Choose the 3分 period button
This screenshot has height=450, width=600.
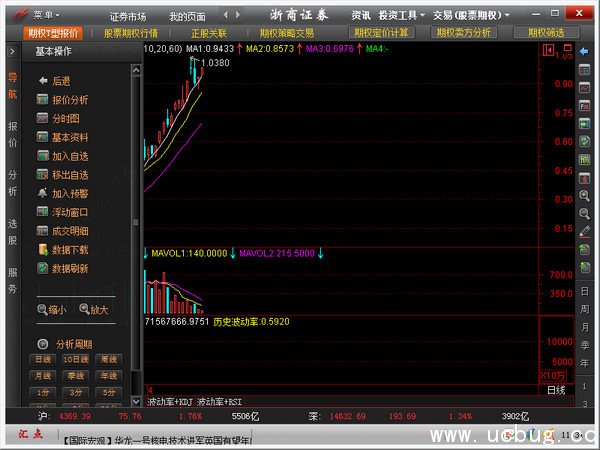[76, 393]
